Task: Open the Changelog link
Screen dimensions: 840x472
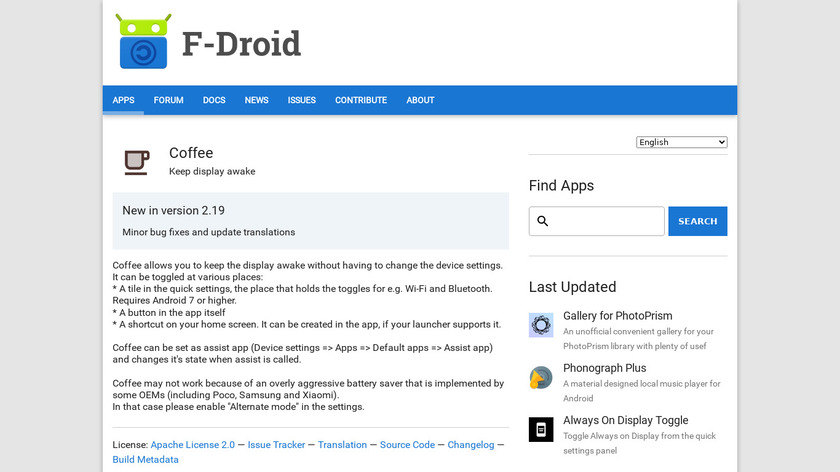Action: tap(471, 445)
